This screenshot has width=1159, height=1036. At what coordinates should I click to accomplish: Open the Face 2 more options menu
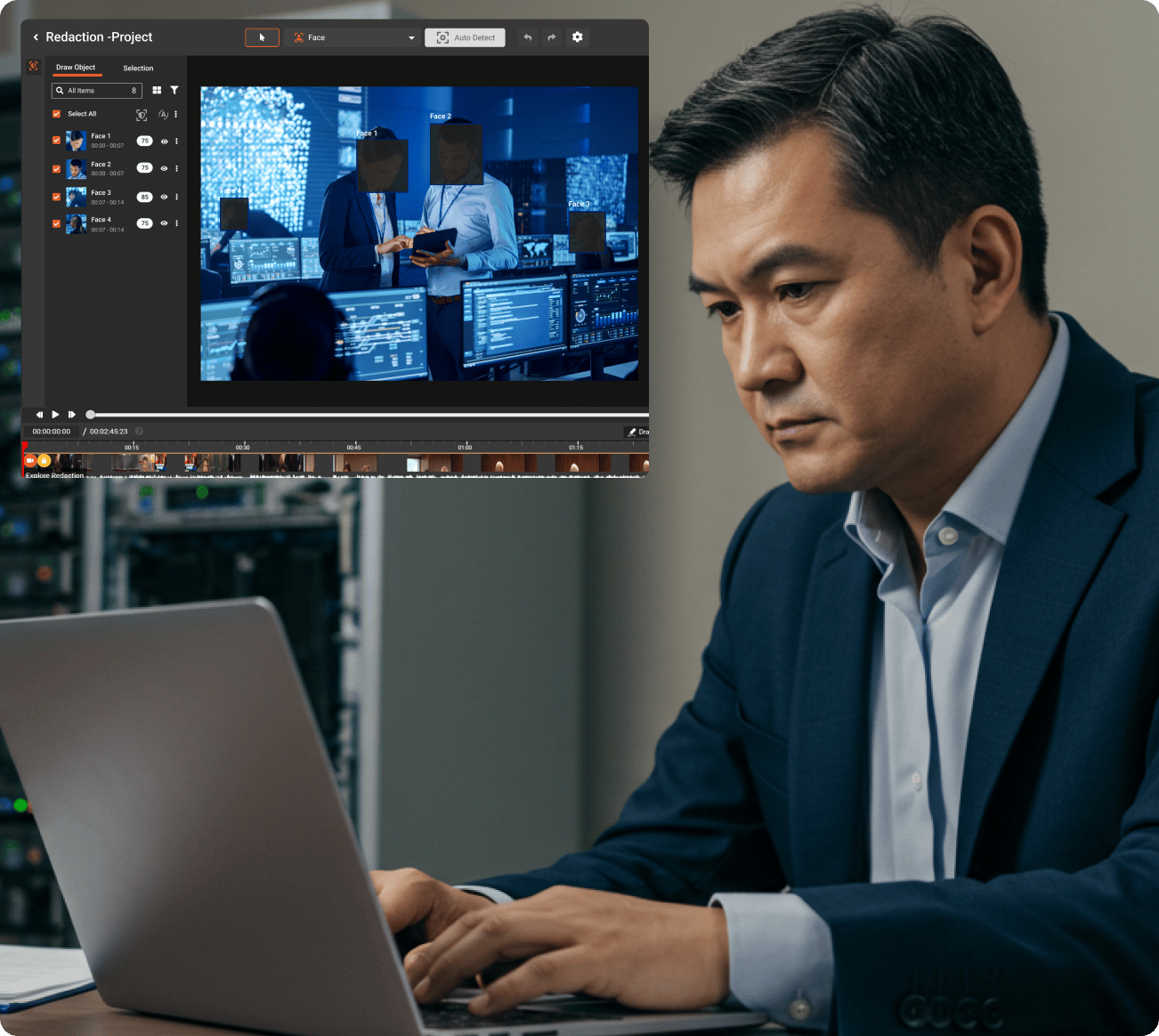tap(176, 168)
